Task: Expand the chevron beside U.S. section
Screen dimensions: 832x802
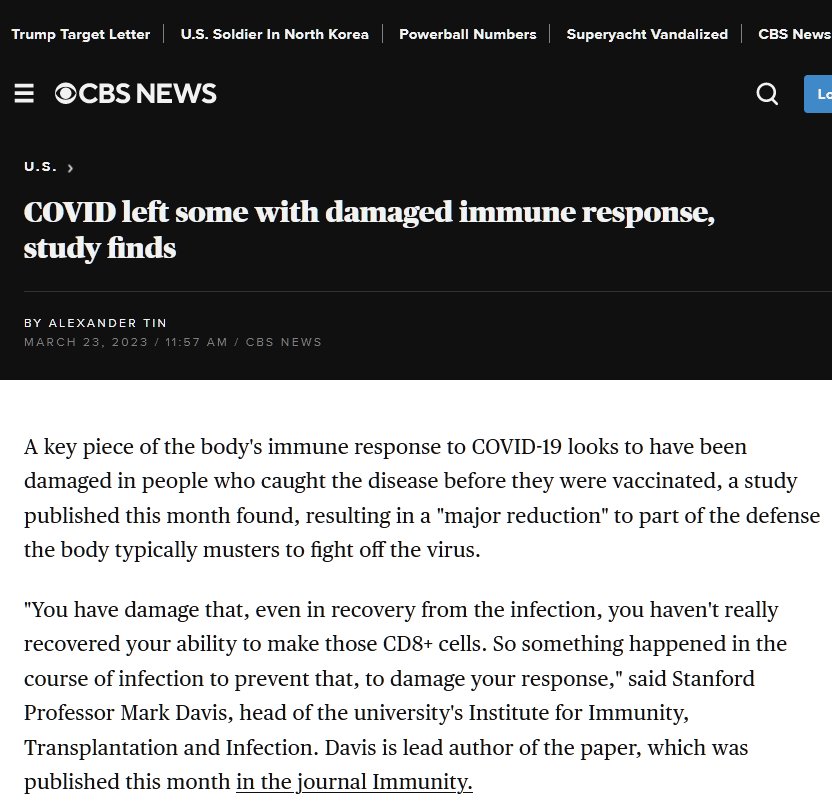Action: 70,168
